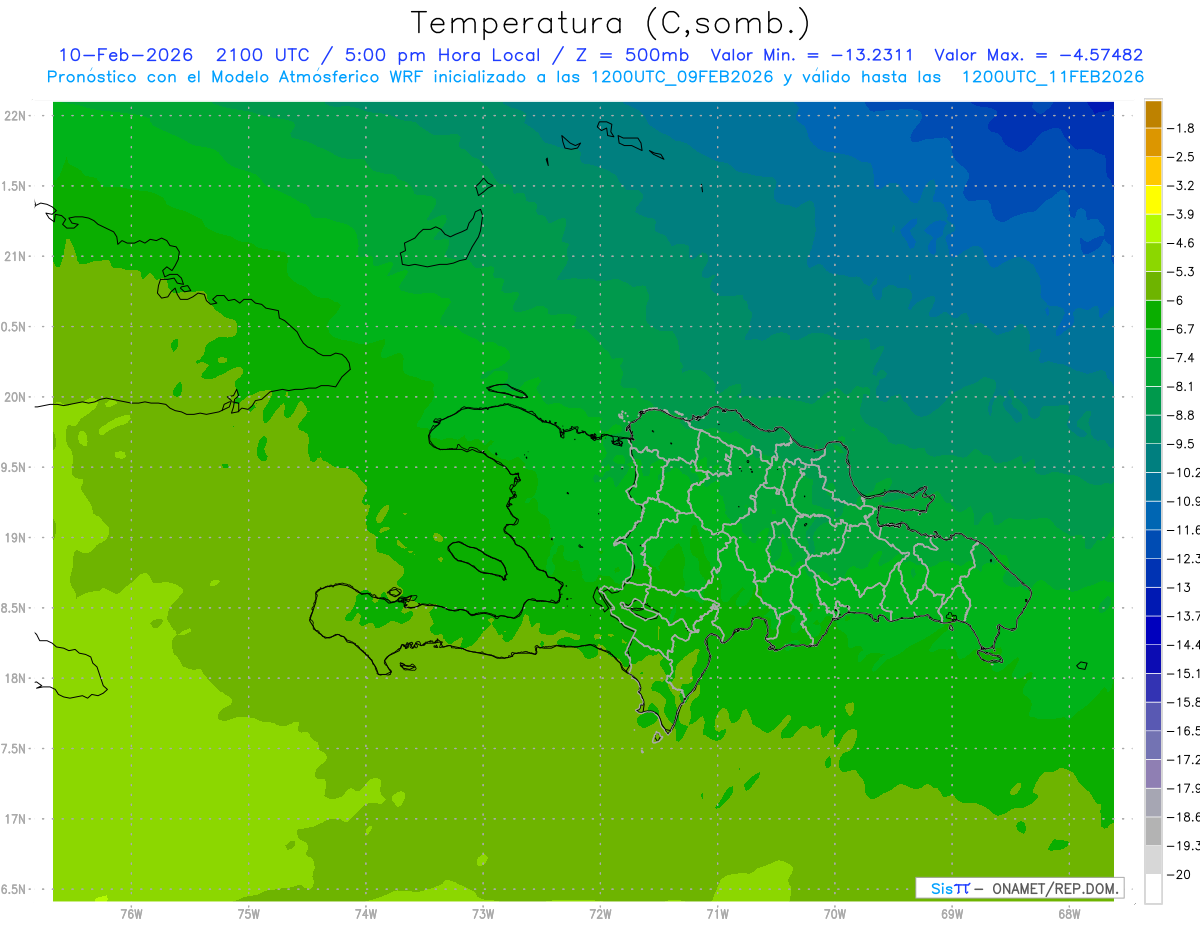
Task: Click the '-20' legend value
Action: (x=1179, y=875)
